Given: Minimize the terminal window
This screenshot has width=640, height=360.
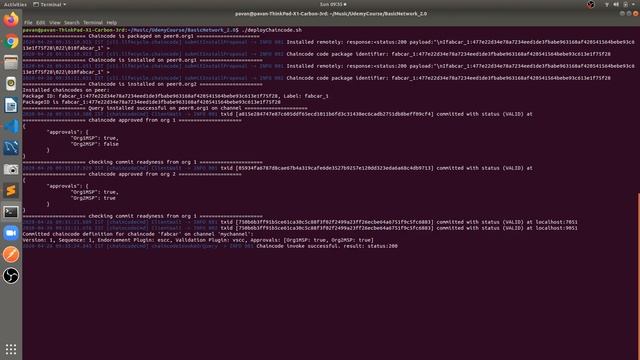Looking at the screenshot, I should click(622, 13).
